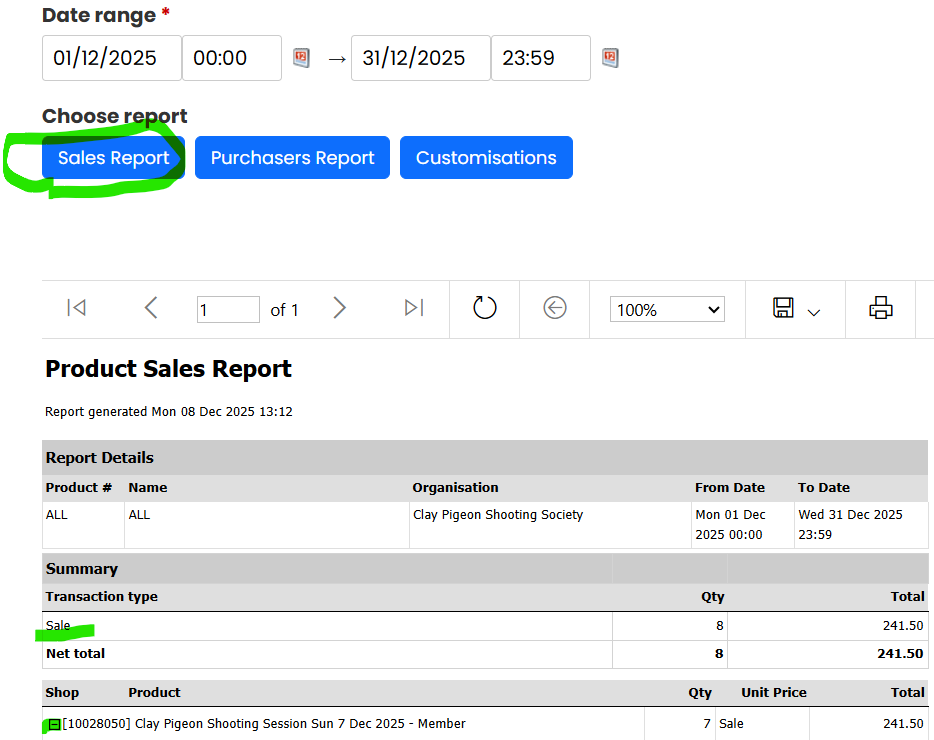Viewport: 934px width, 740px height.
Task: Go back to the parent report
Action: tap(554, 309)
